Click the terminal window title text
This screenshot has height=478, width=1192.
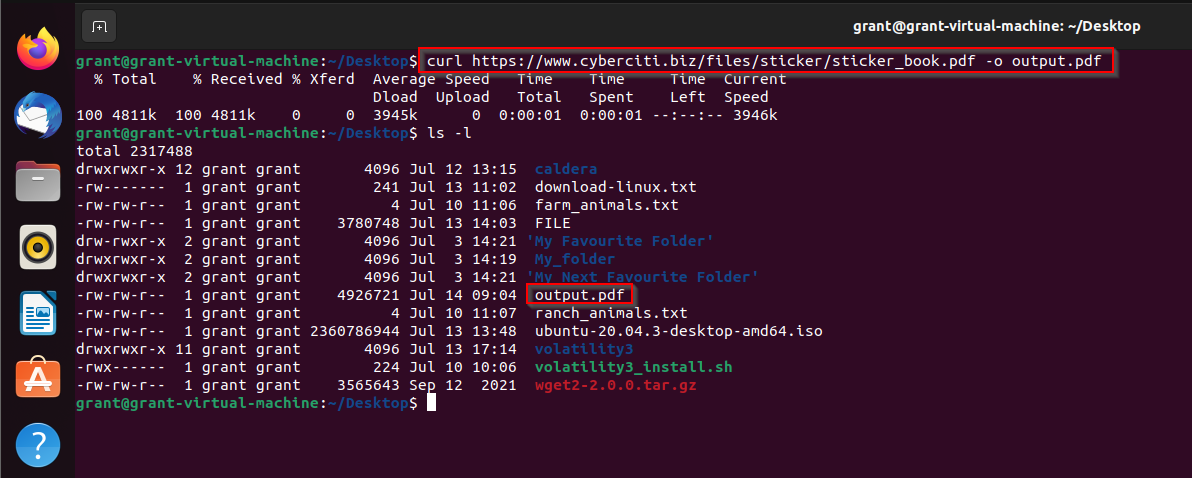997,27
